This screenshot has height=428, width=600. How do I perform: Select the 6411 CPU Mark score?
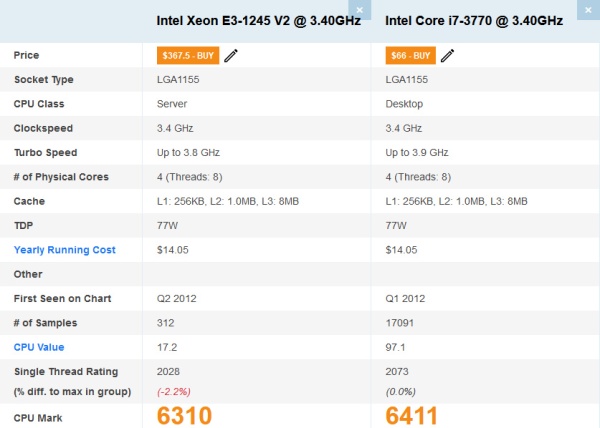point(411,415)
